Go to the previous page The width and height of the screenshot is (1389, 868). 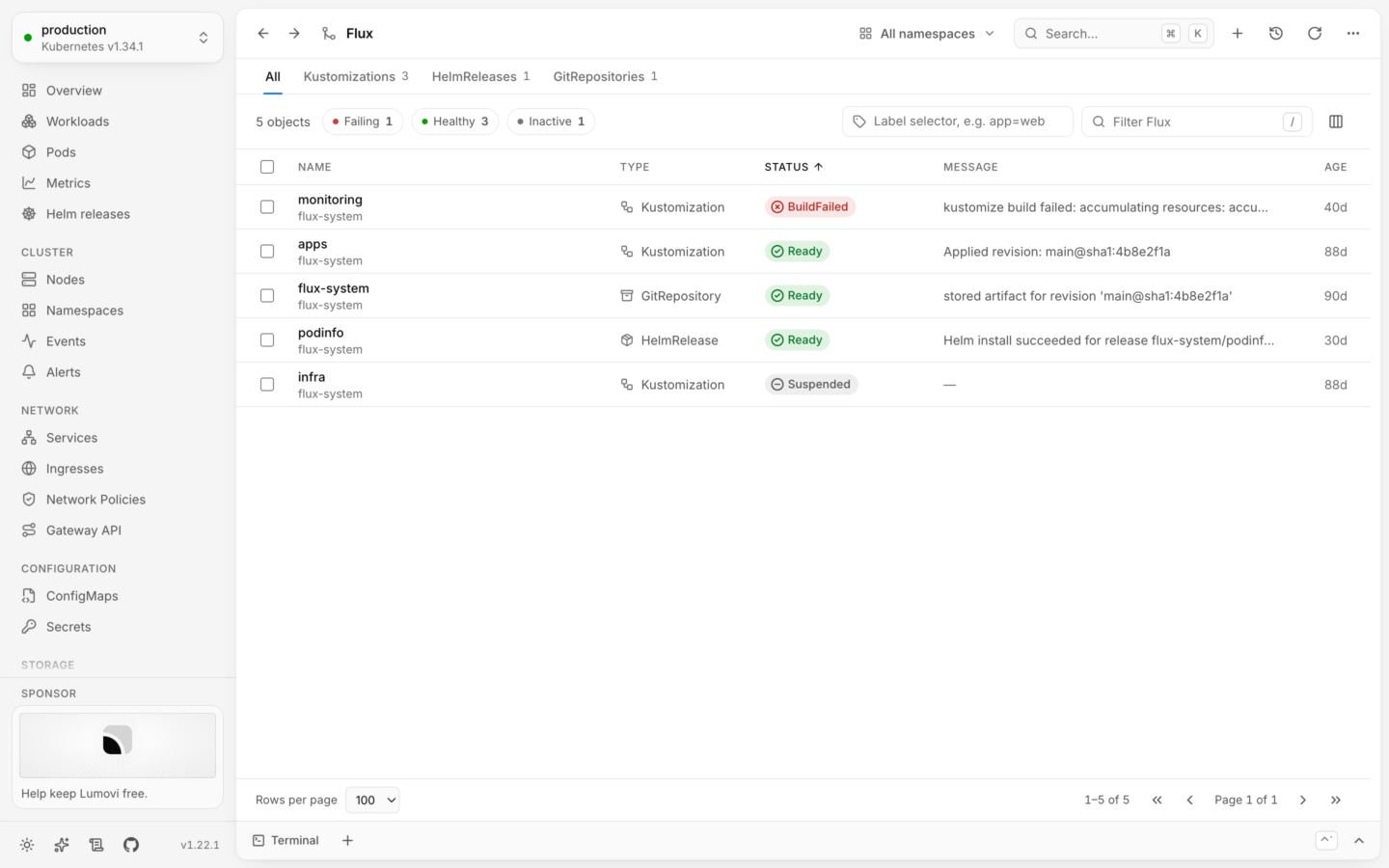coord(1190,800)
